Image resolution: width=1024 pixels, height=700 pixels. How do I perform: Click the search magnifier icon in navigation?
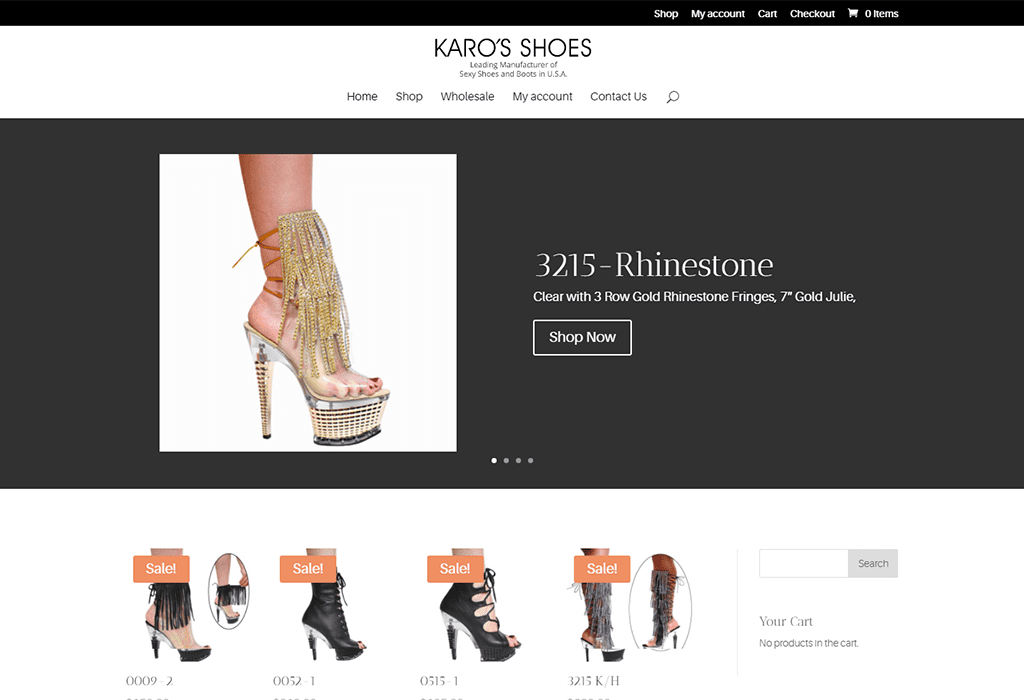pyautogui.click(x=673, y=96)
